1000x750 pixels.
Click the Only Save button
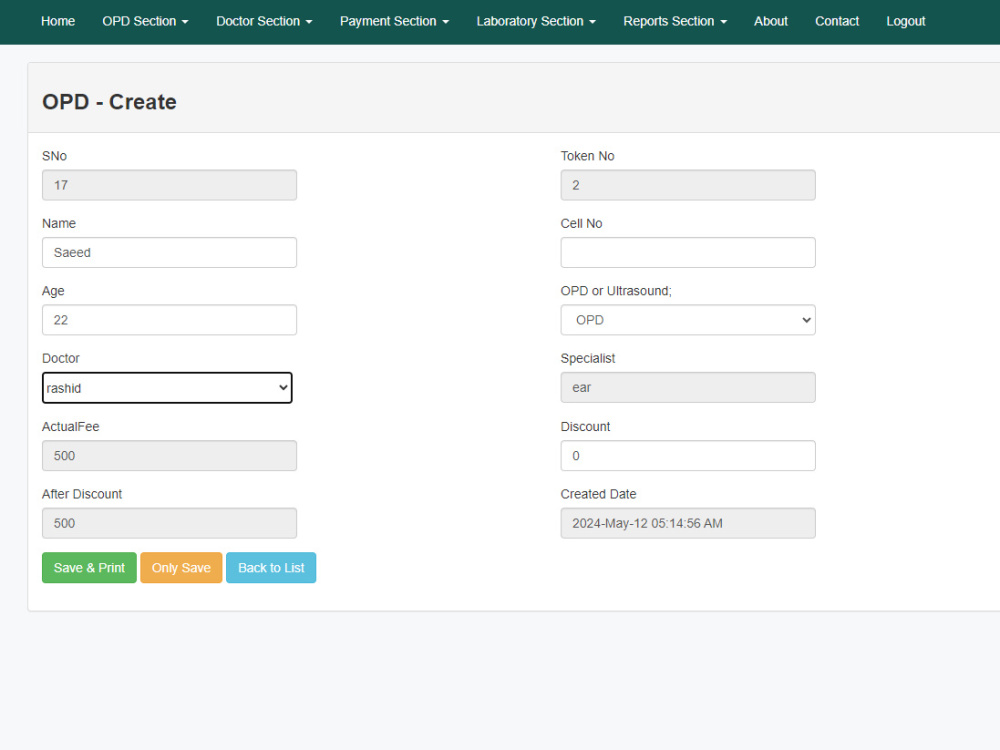[181, 567]
